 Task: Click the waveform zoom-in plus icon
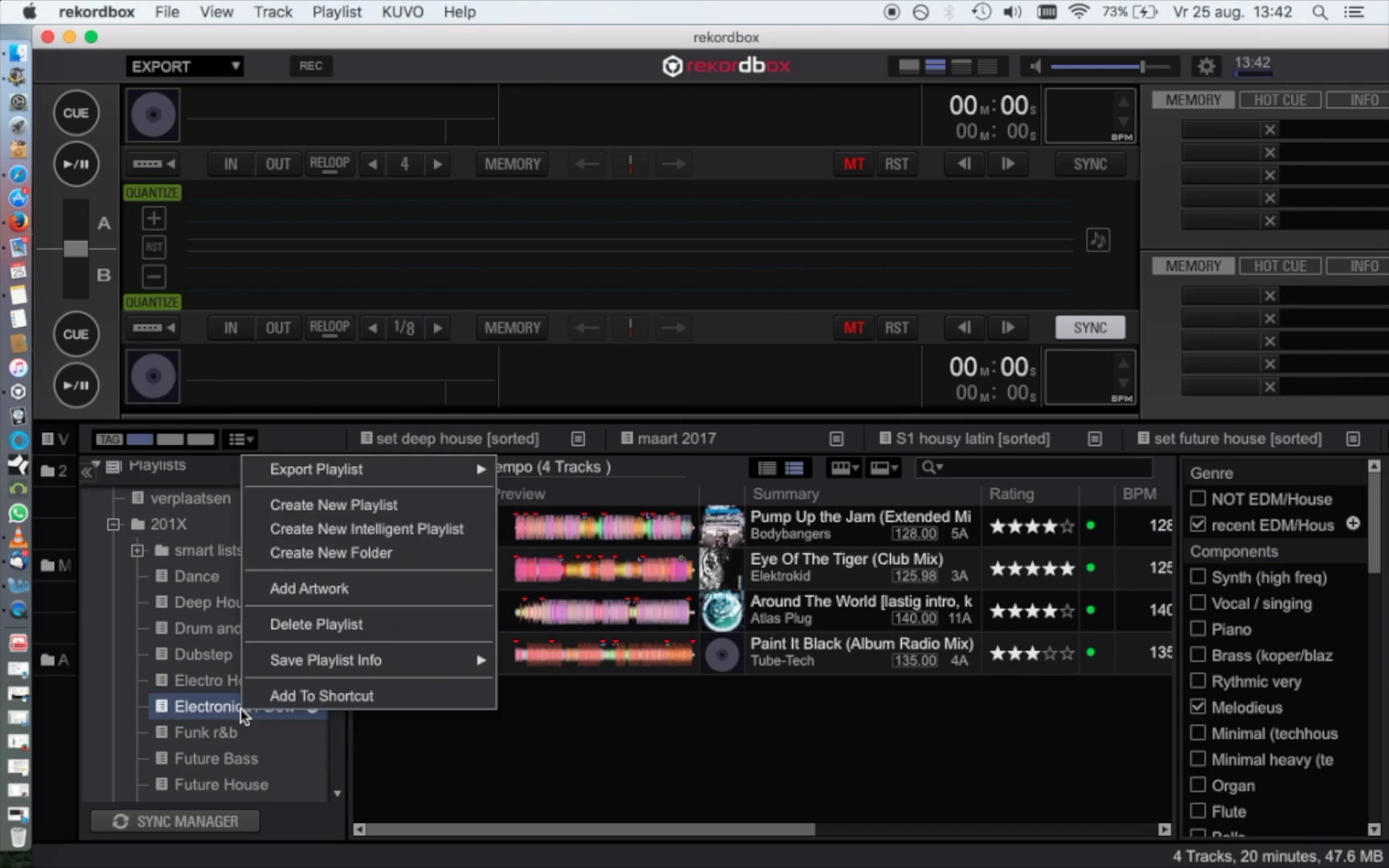[x=154, y=219]
